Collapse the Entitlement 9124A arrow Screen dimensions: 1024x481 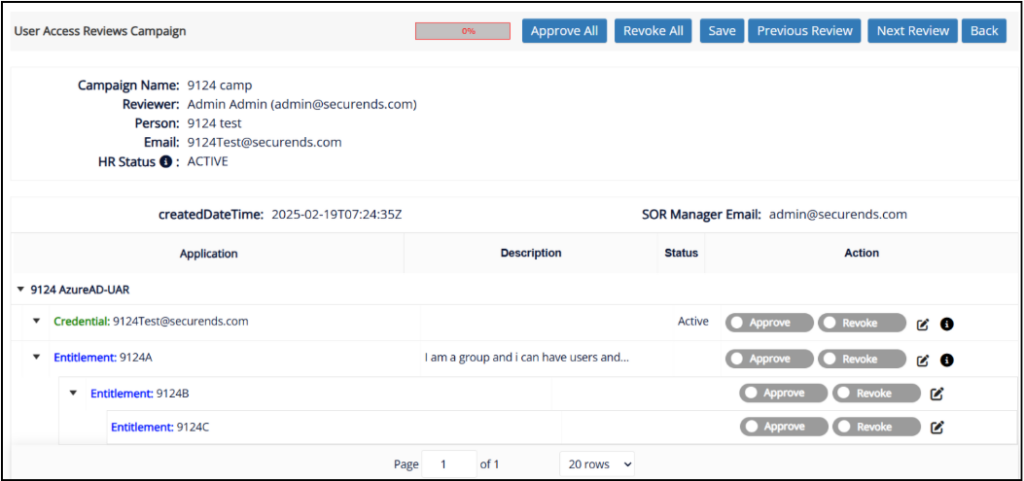click(37, 358)
